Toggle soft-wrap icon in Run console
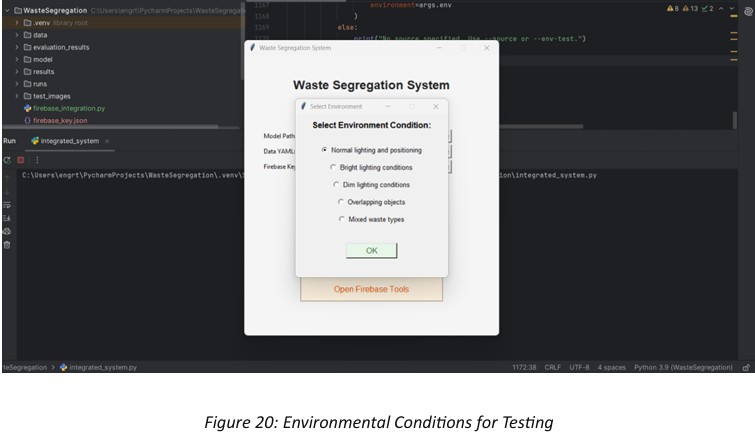755x442 pixels. coord(7,204)
